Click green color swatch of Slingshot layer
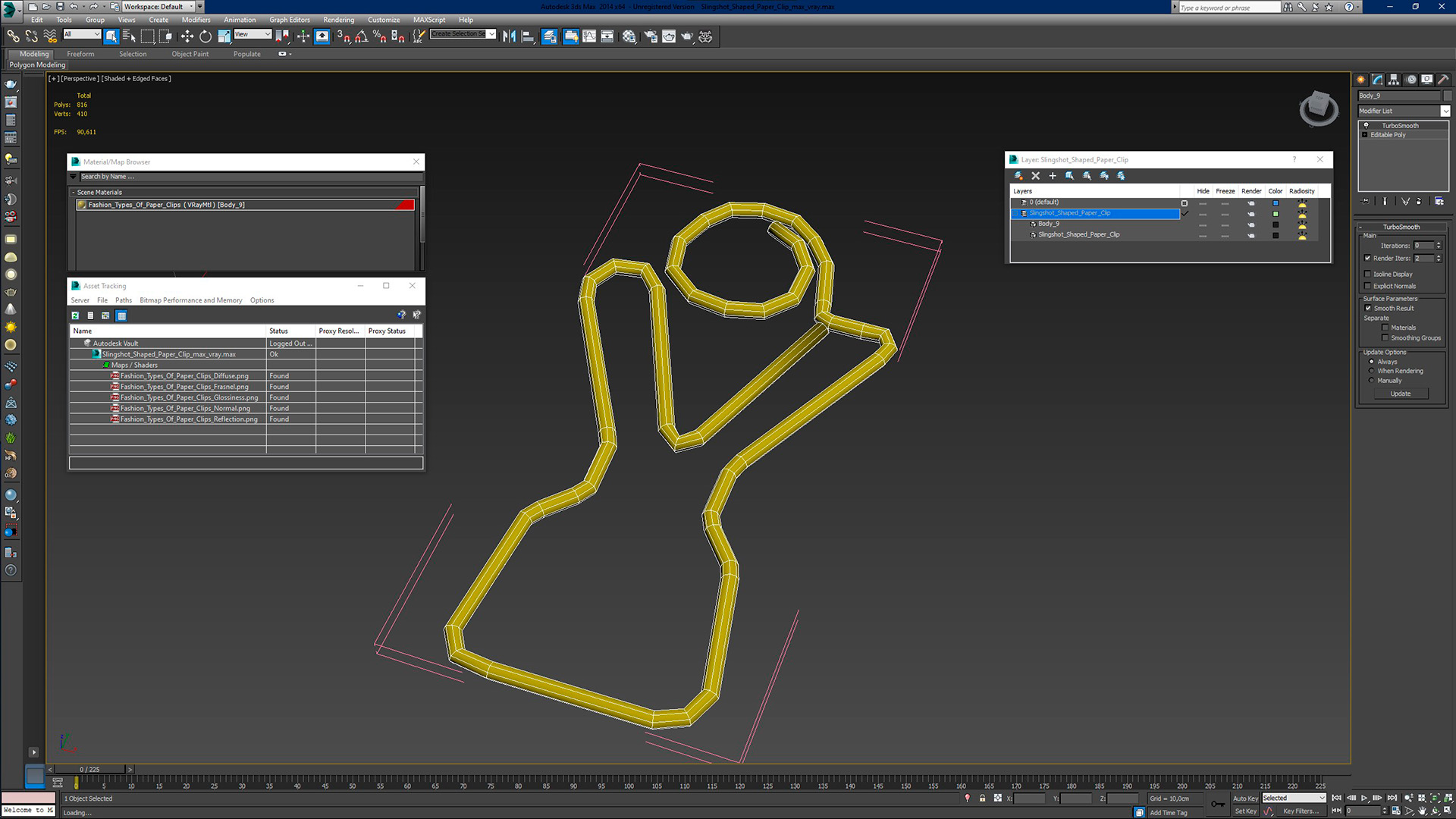The image size is (1456, 819). pyautogui.click(x=1276, y=214)
